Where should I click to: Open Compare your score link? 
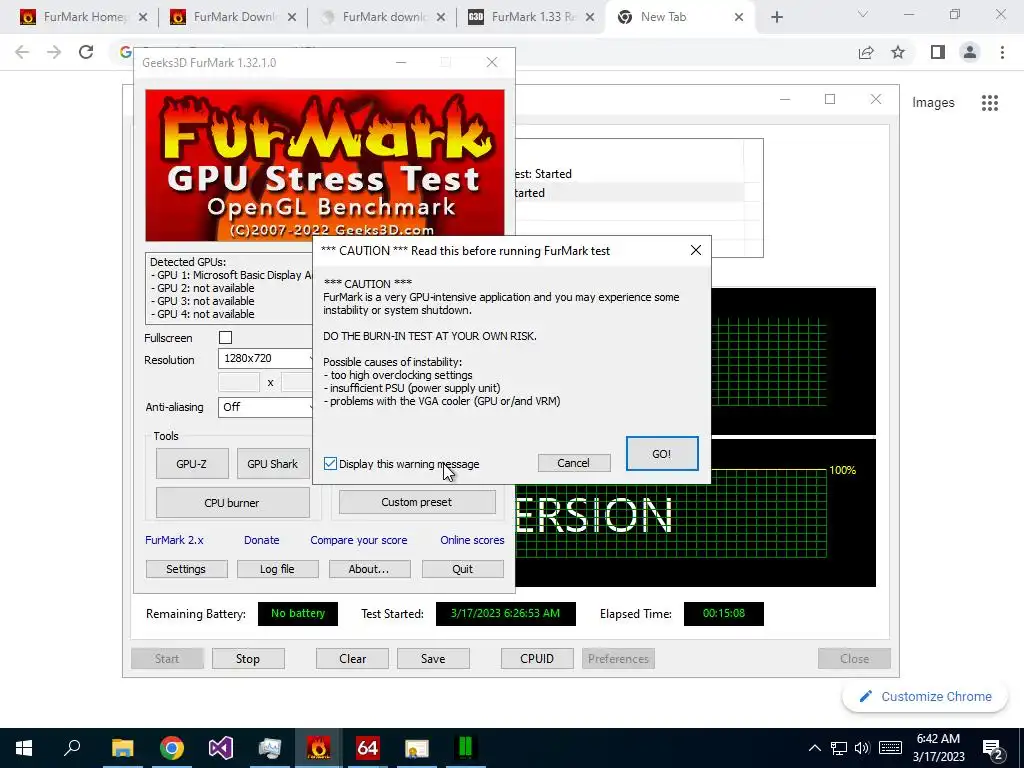point(359,540)
